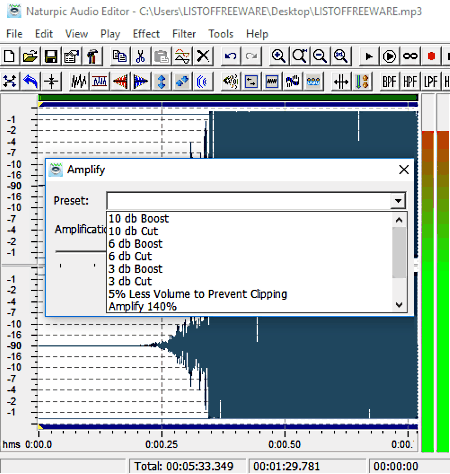450x474 pixels.
Task: Start recording with the red button
Action: (431, 56)
